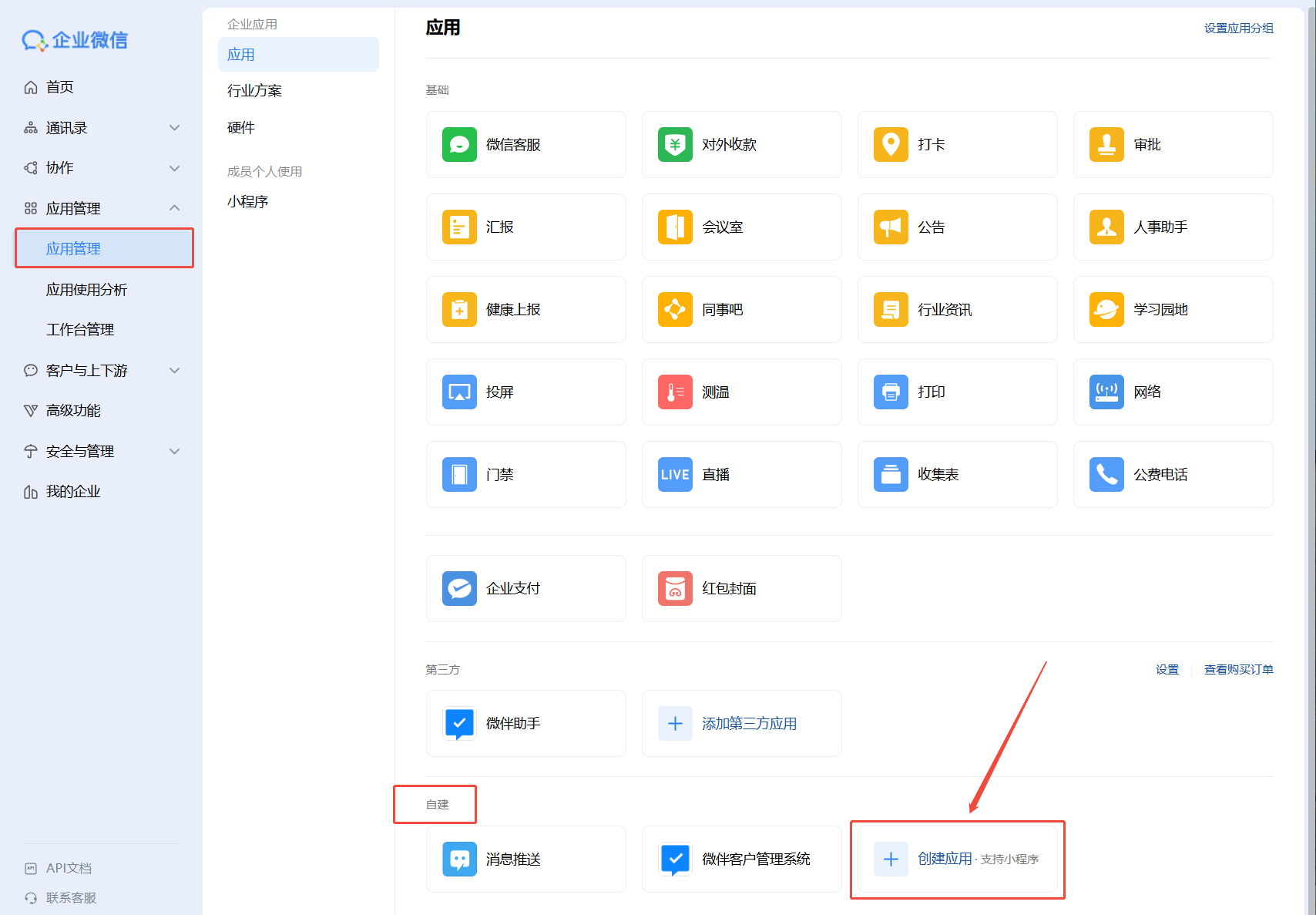Expand the 协作 sidebar section
The height and width of the screenshot is (915, 1316).
point(175,168)
